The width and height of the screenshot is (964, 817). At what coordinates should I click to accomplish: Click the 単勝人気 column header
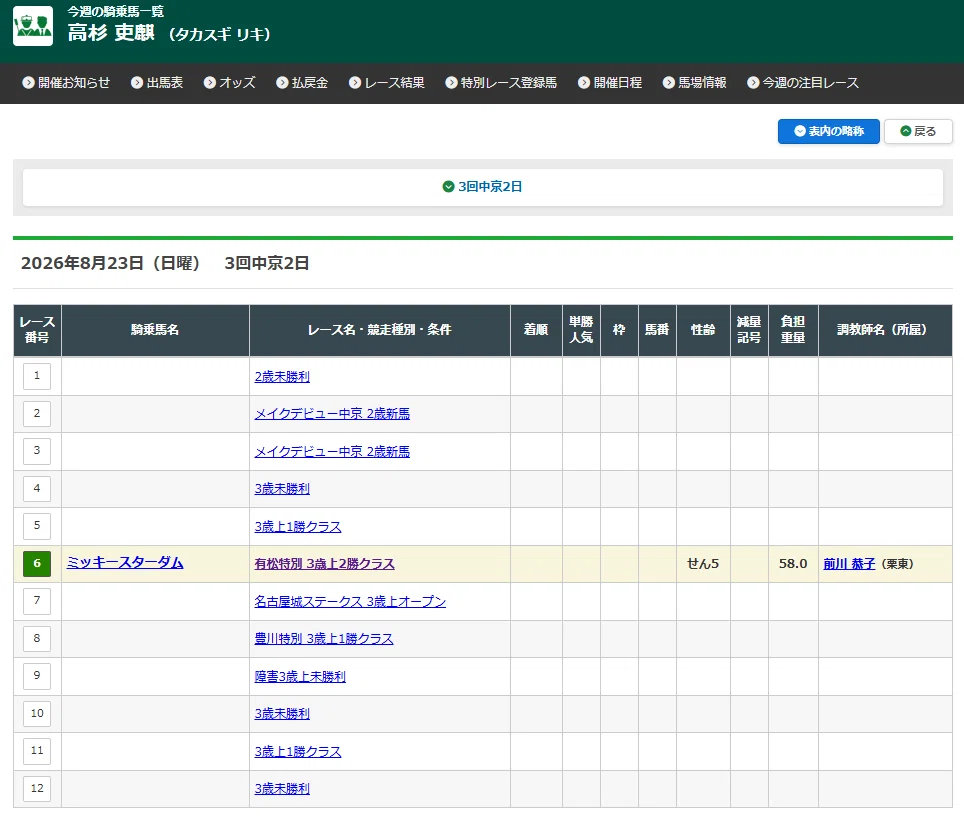pyautogui.click(x=581, y=330)
